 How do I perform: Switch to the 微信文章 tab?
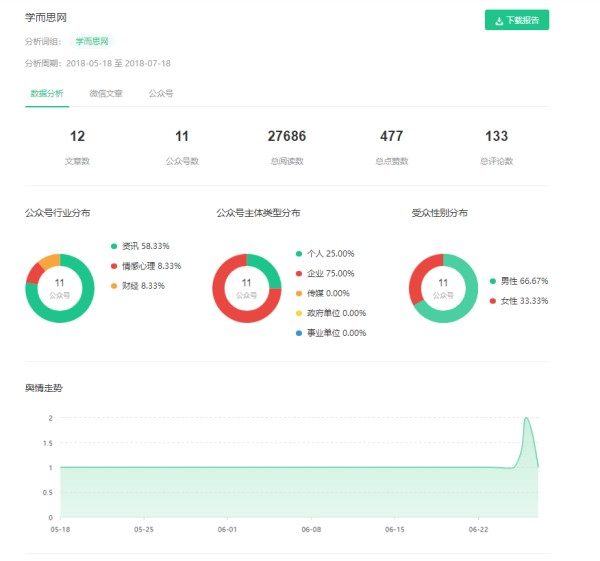point(106,93)
